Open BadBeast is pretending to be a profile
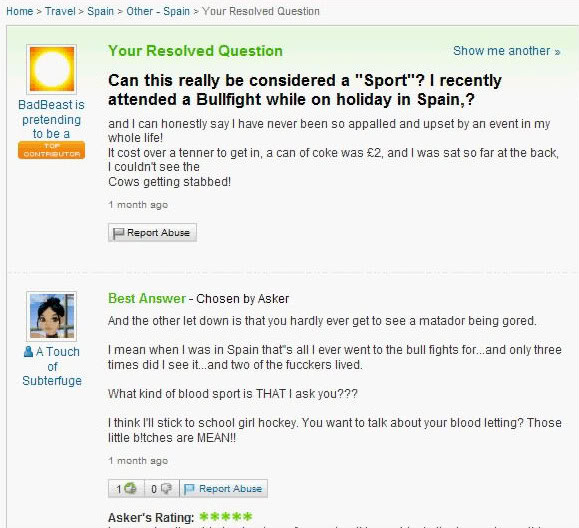 51,119
